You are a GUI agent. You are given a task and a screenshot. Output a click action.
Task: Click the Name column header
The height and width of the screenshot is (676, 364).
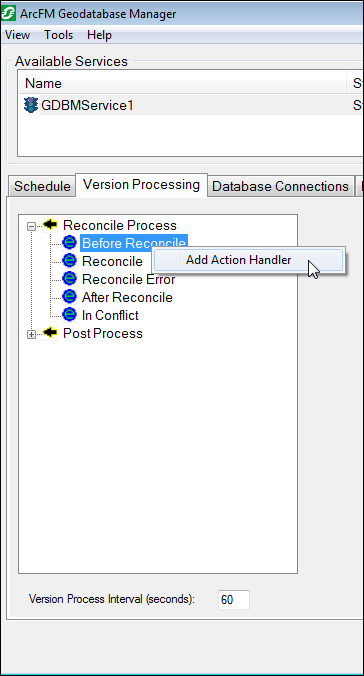click(183, 83)
